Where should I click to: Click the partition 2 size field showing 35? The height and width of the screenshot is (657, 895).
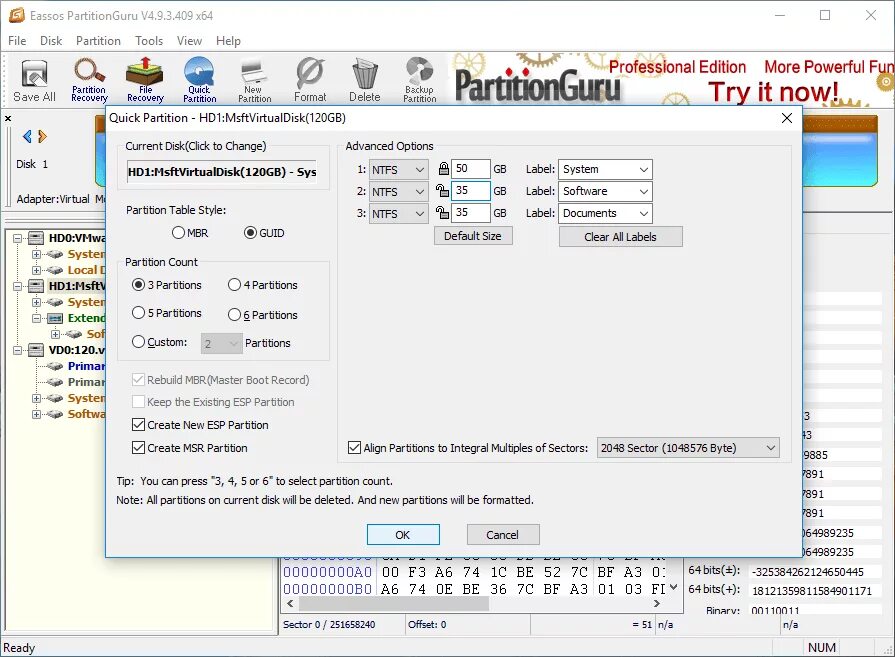coord(470,191)
